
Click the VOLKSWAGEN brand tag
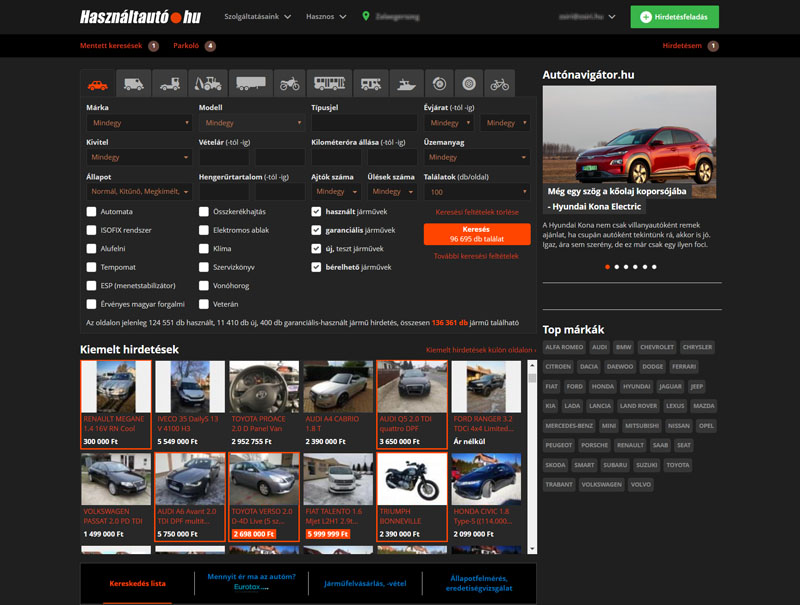click(602, 485)
